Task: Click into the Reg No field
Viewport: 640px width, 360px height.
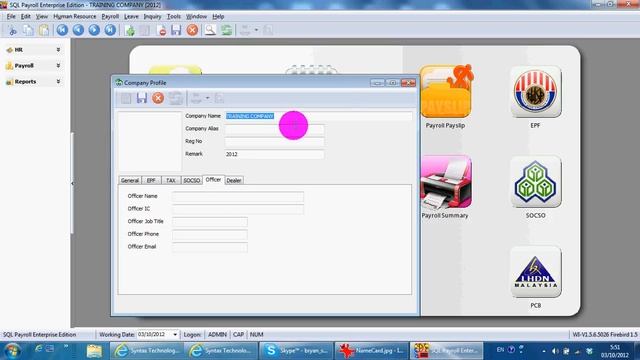Action: [274, 142]
